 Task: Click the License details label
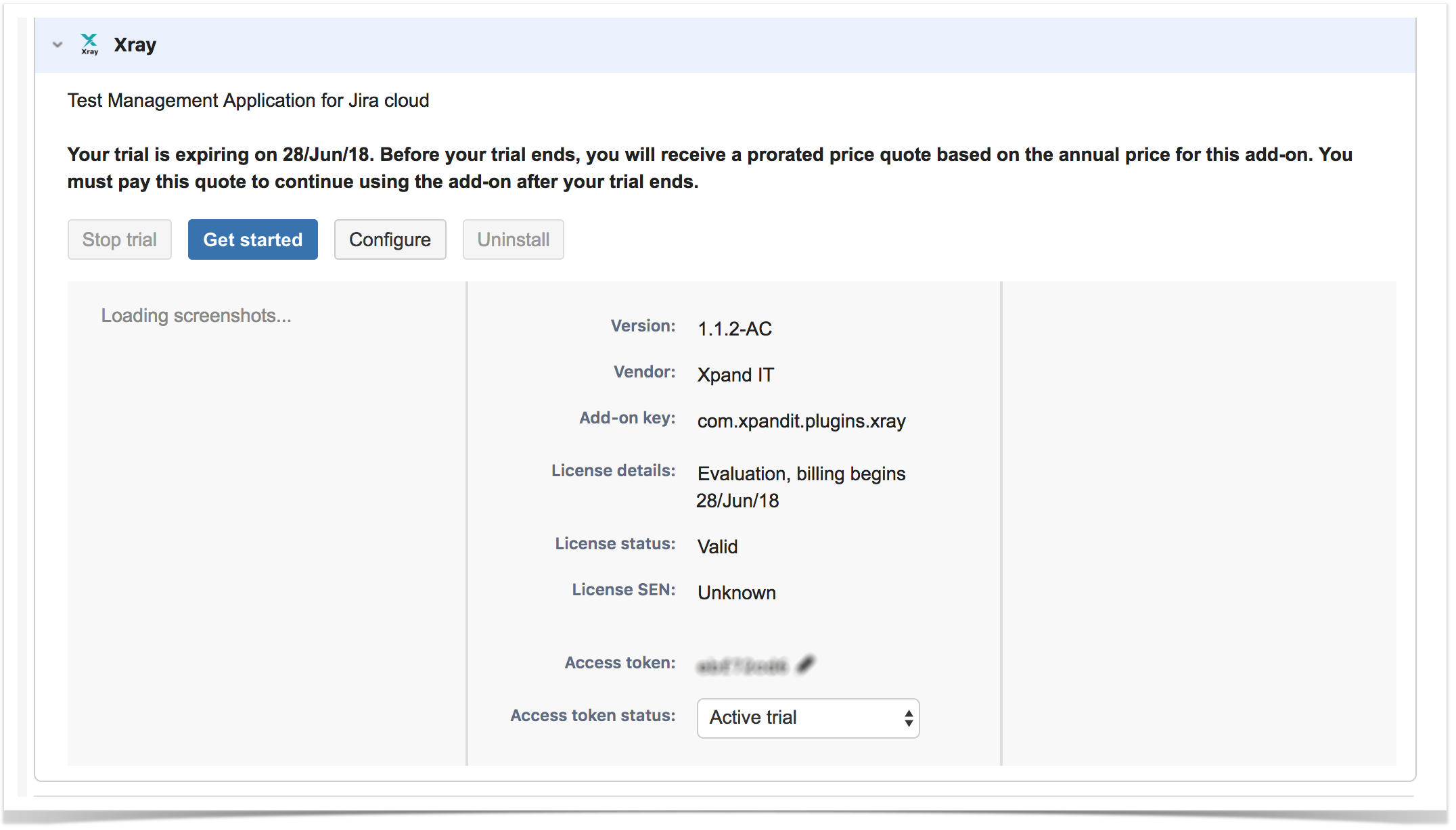point(613,471)
